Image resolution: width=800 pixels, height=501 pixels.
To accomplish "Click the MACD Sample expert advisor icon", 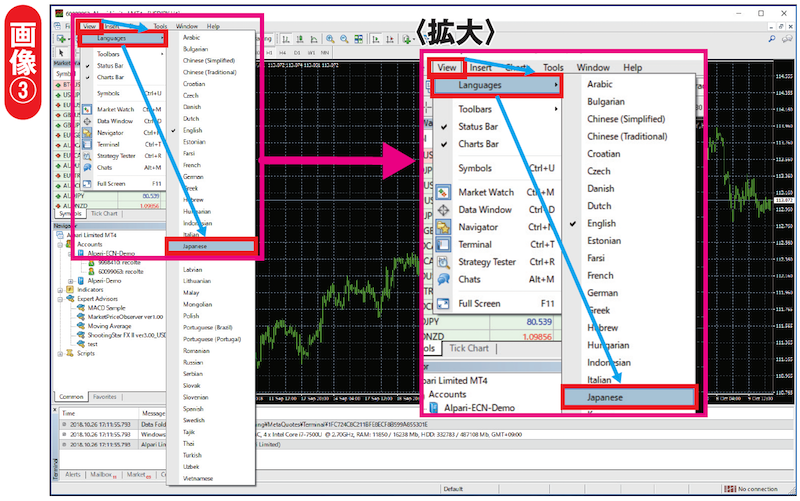I will (x=81, y=308).
